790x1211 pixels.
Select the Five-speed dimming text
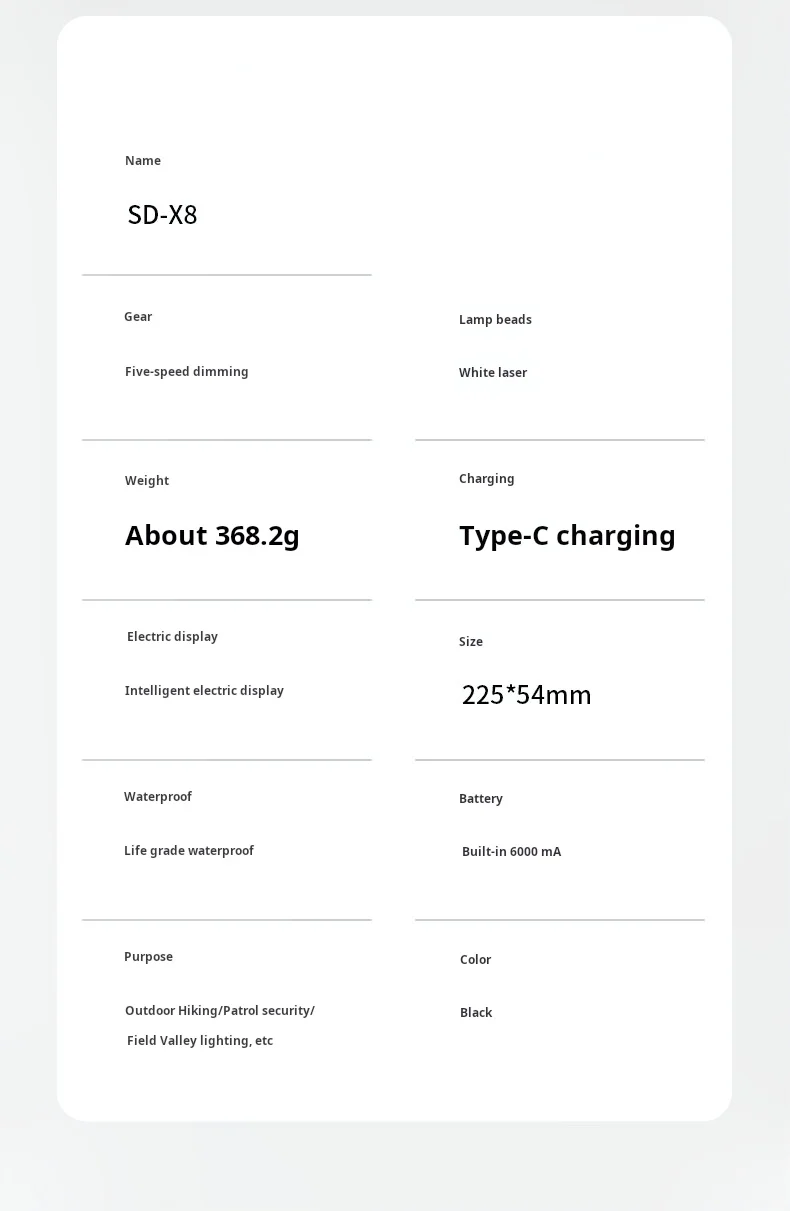tap(187, 372)
